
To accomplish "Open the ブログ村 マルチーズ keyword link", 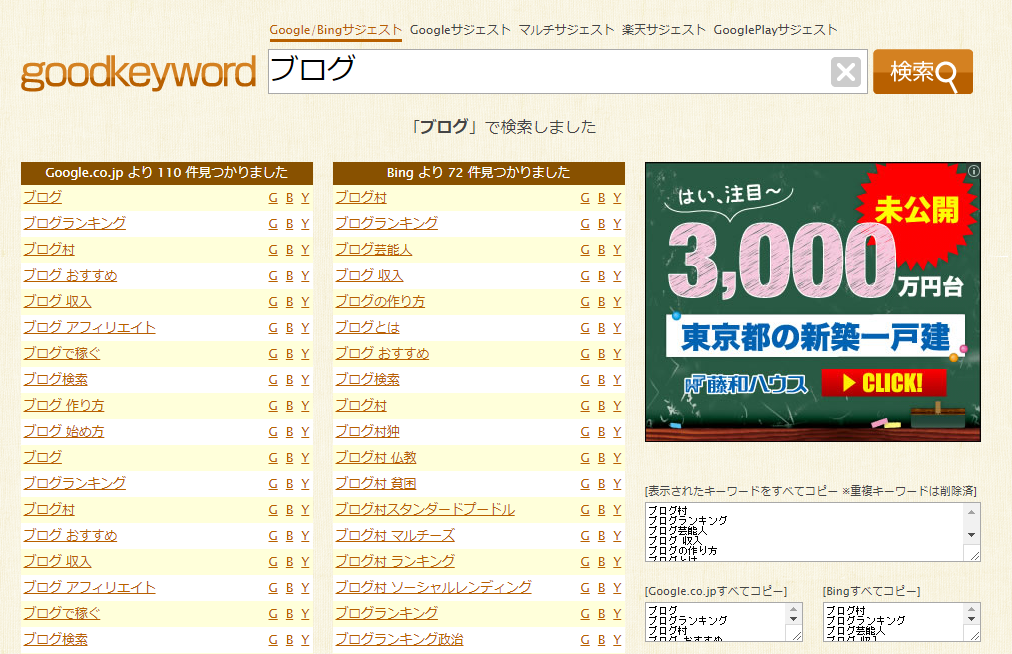I will pyautogui.click(x=395, y=535).
